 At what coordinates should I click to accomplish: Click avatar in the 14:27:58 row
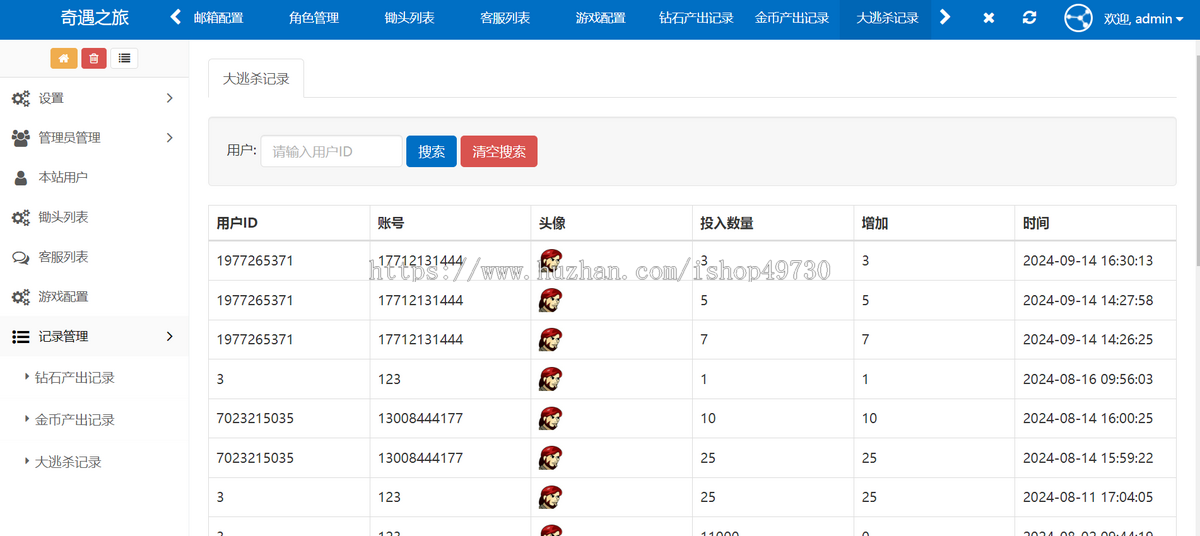point(550,300)
